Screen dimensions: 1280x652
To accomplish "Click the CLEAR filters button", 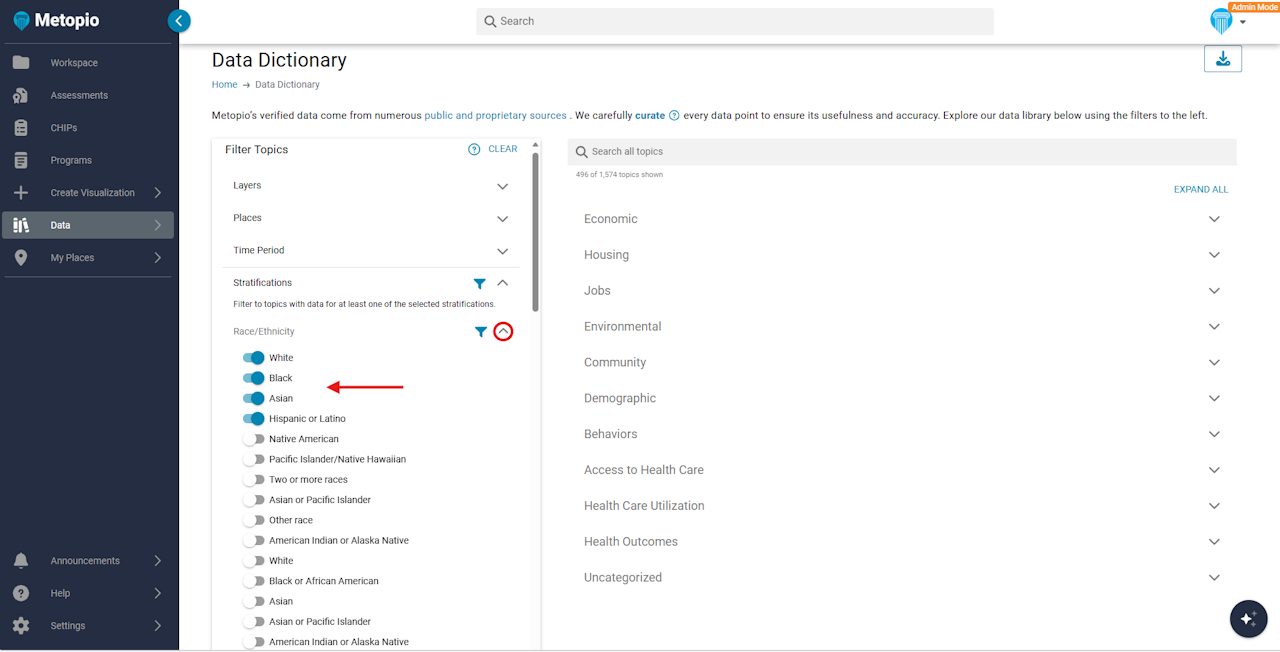I will point(503,149).
